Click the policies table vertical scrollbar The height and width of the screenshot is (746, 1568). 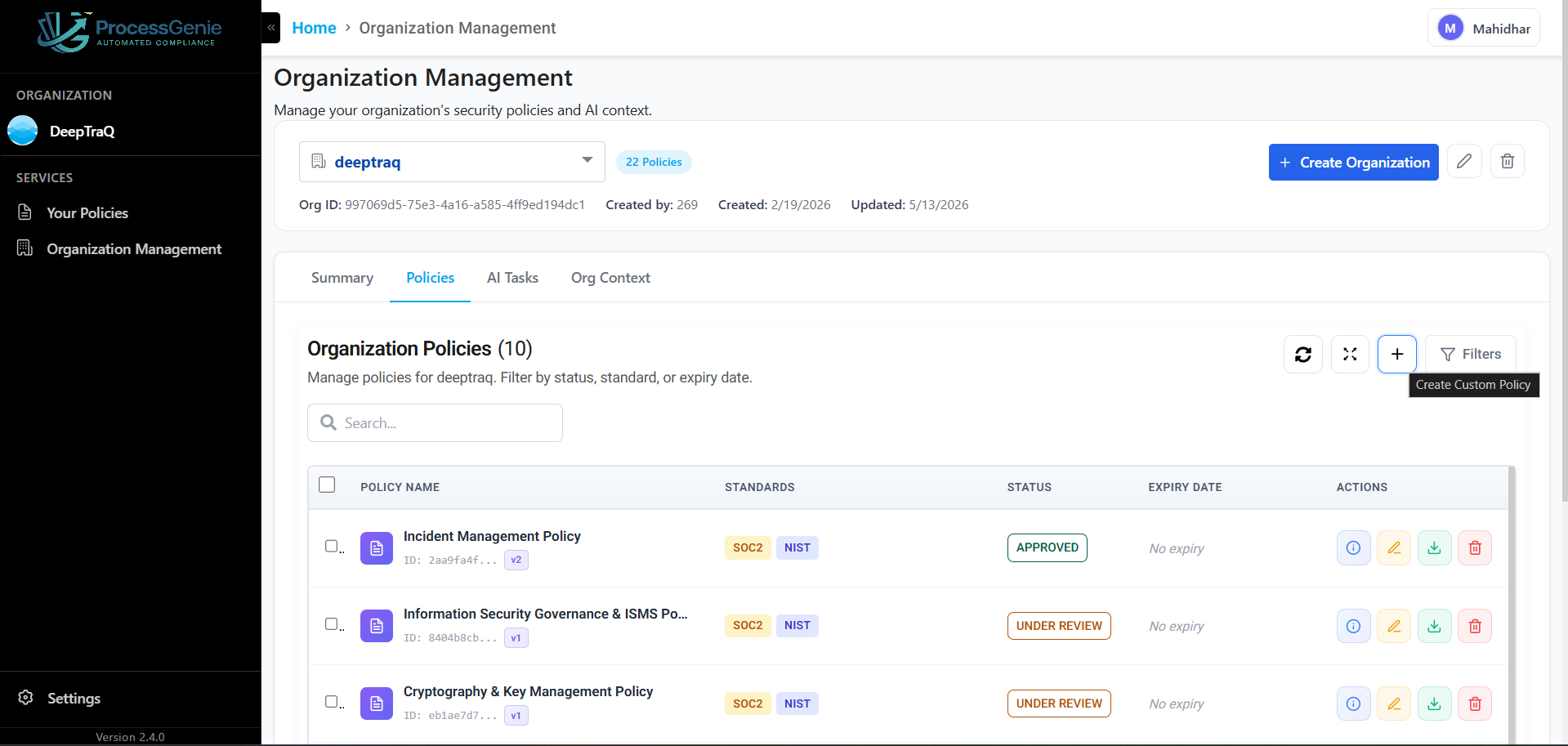[x=1512, y=605]
